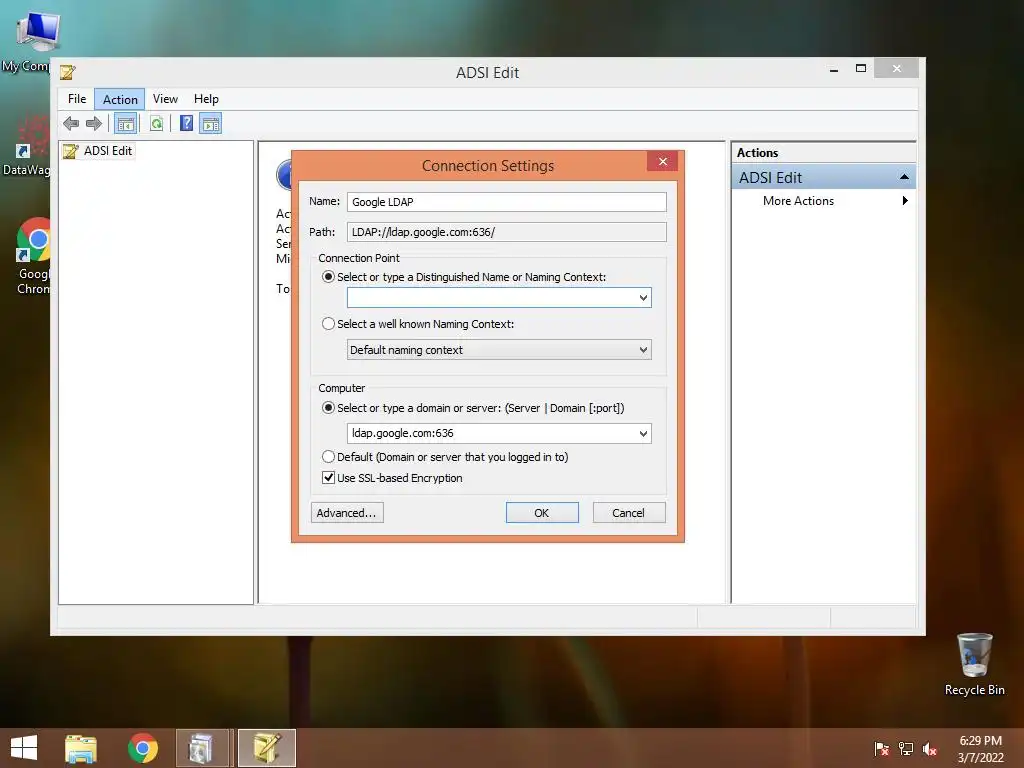Expand the ldap.google.com:636 server dropdown

click(x=643, y=434)
